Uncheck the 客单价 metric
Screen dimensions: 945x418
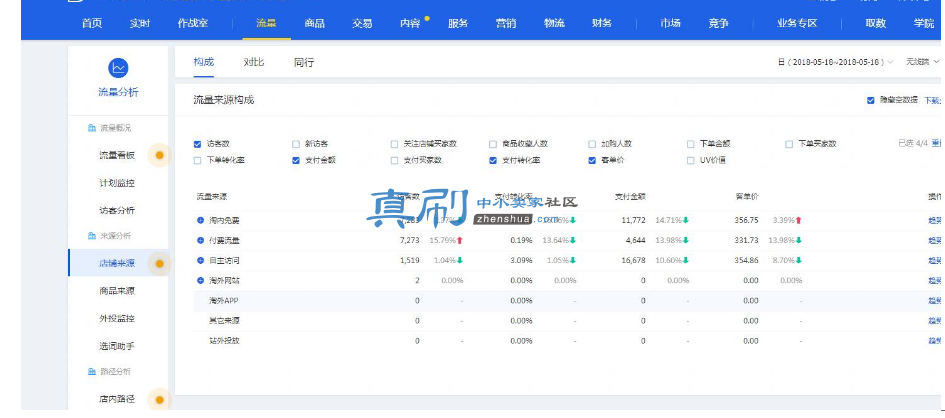point(592,160)
